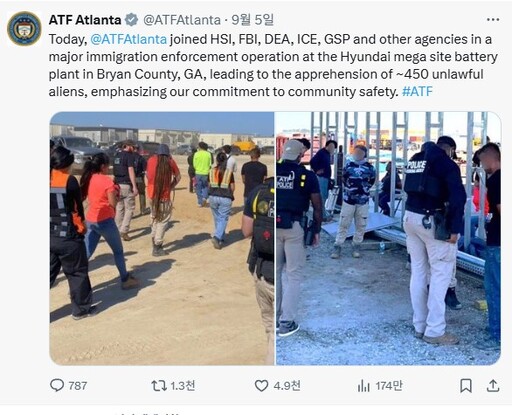
Task: Like the tweet with the heart icon
Action: click(x=261, y=386)
